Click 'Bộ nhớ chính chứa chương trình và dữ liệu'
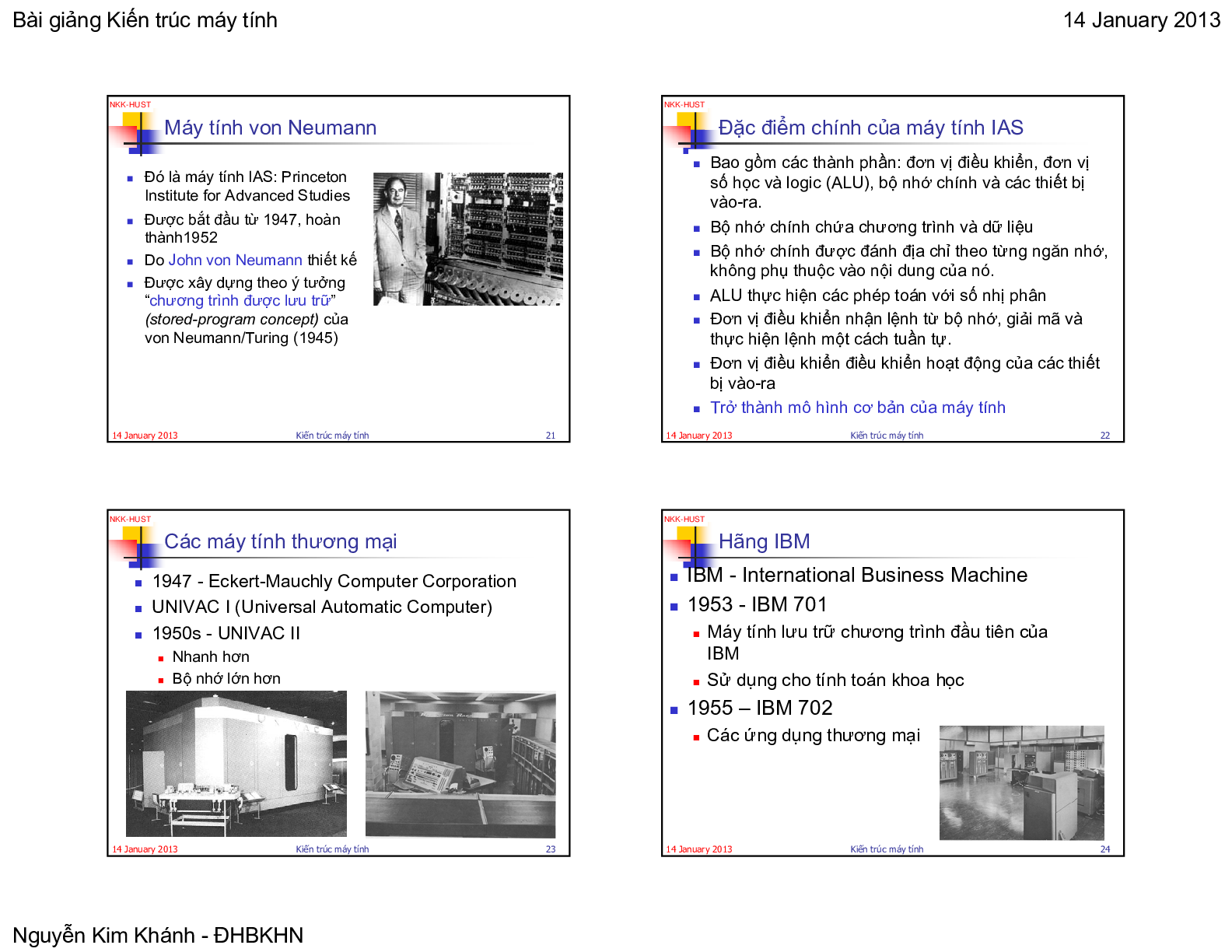 pyautogui.click(x=871, y=227)
